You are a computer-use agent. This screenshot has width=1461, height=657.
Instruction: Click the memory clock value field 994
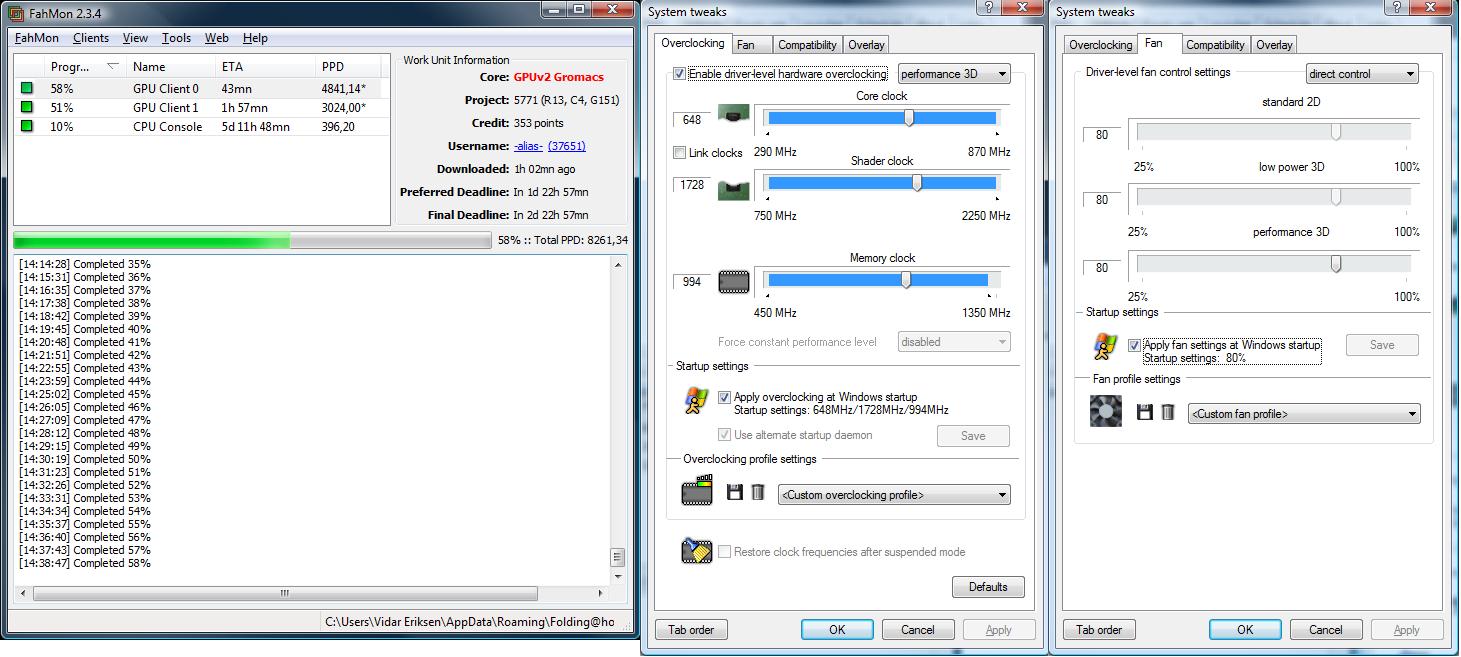tap(692, 282)
